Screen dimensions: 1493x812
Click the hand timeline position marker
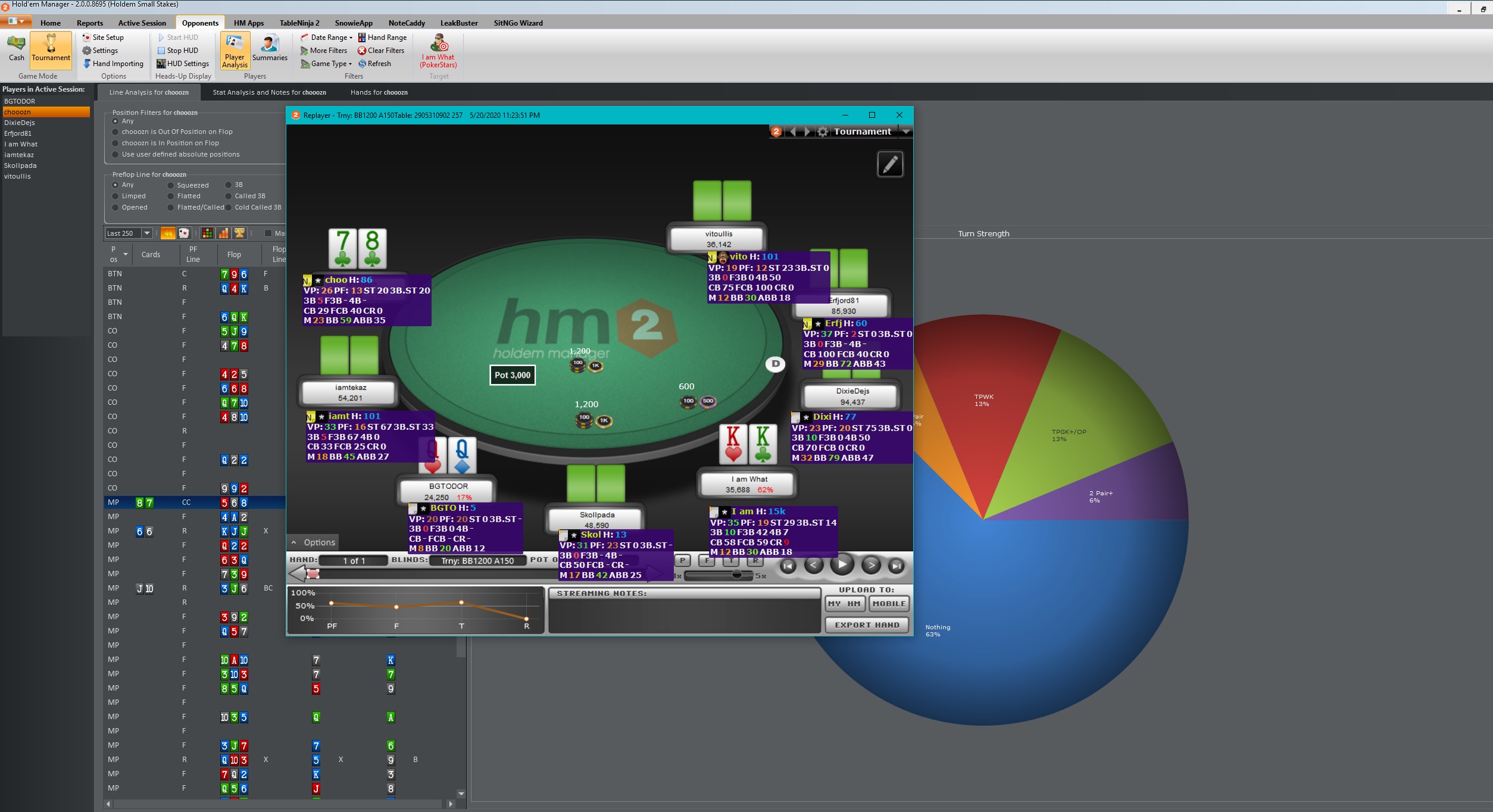tap(313, 574)
